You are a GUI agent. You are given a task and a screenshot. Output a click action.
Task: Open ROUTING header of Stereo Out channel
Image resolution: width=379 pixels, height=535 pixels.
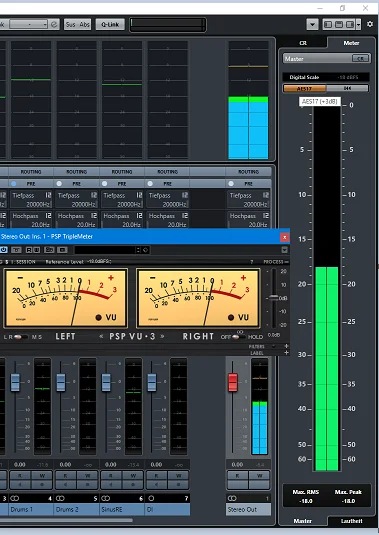tap(248, 172)
